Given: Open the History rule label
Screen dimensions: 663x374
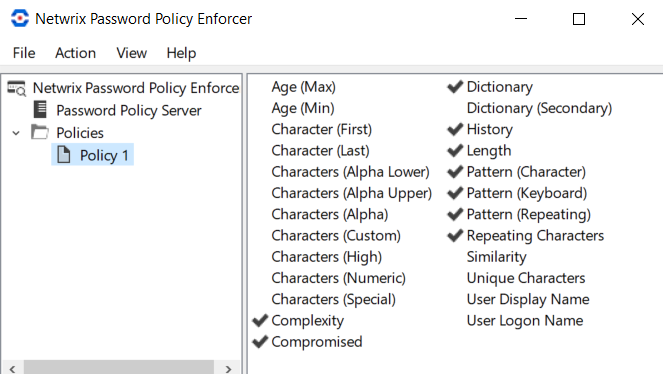Looking at the screenshot, I should (490, 129).
